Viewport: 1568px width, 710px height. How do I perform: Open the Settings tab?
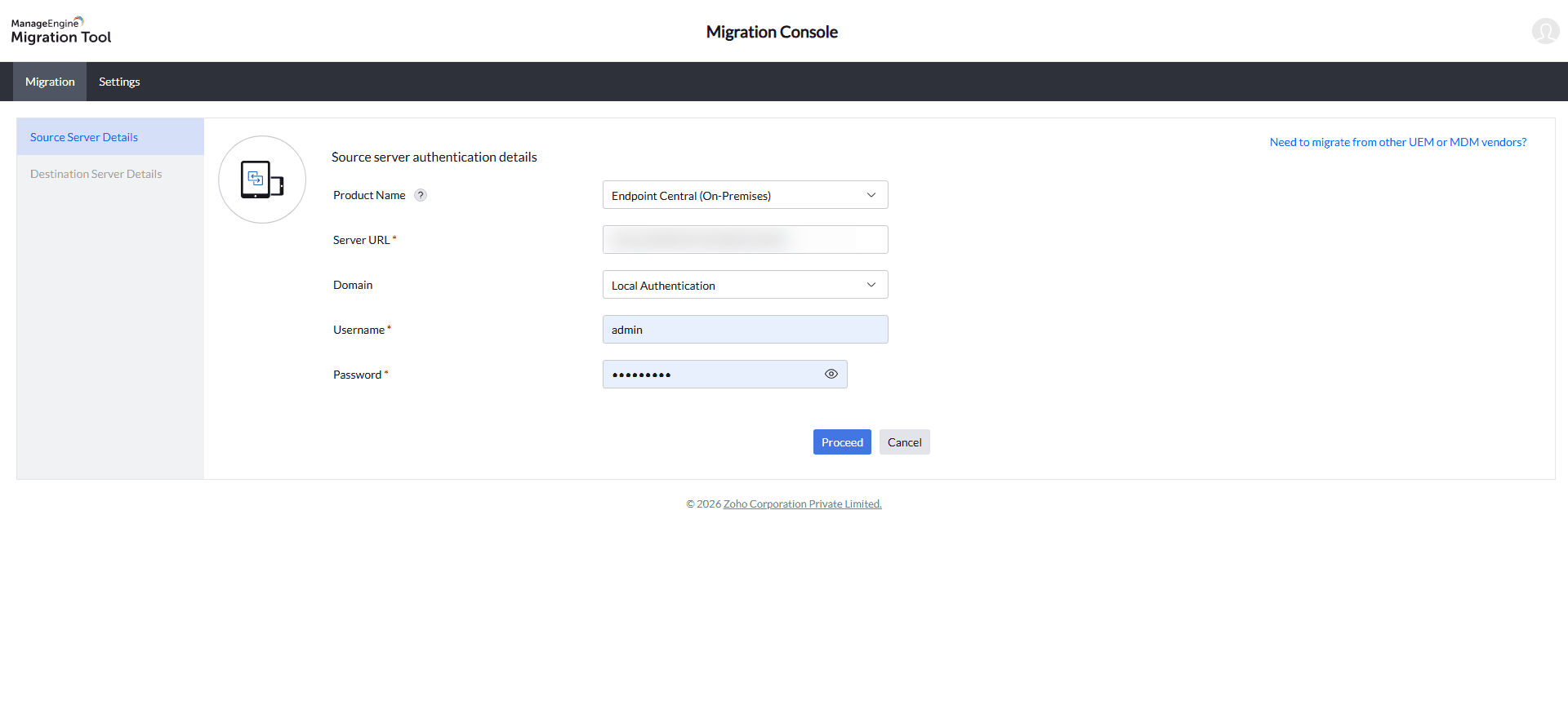(119, 82)
